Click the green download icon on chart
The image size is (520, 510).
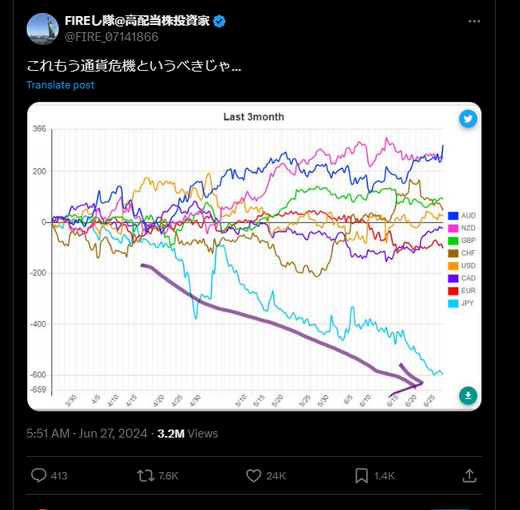tap(468, 396)
